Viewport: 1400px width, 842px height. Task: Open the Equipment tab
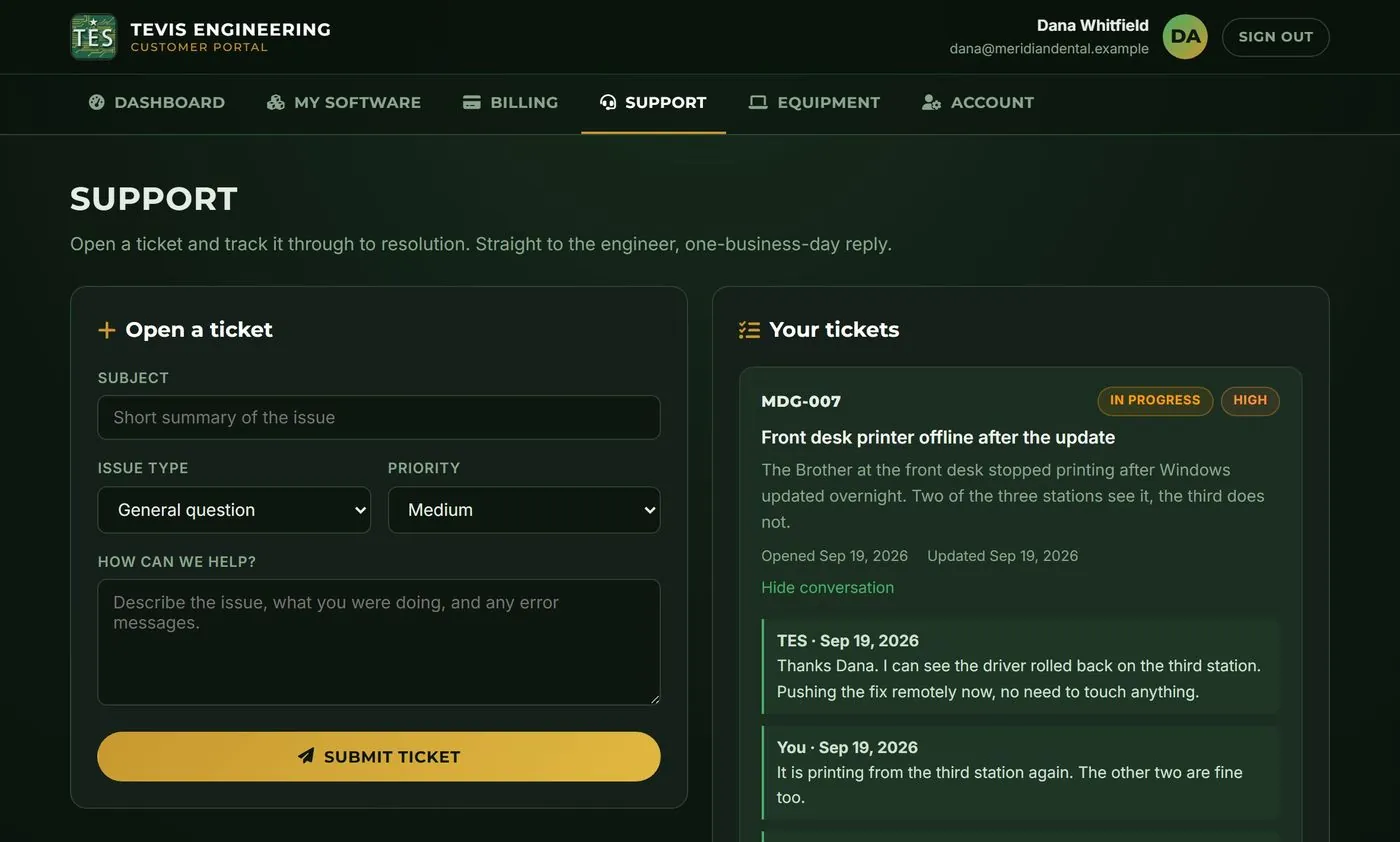(814, 102)
